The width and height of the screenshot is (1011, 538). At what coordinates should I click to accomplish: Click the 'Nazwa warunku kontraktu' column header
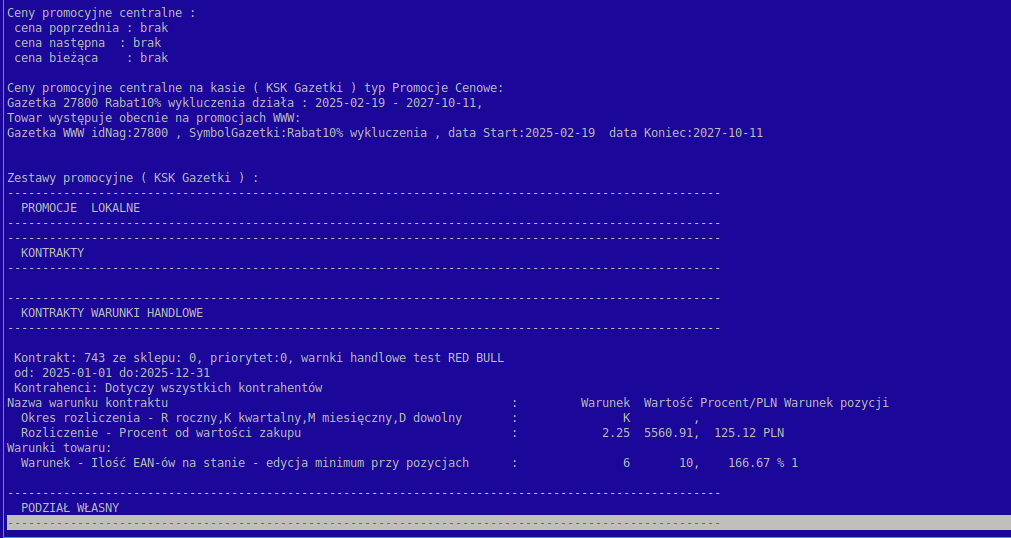[x=87, y=403]
